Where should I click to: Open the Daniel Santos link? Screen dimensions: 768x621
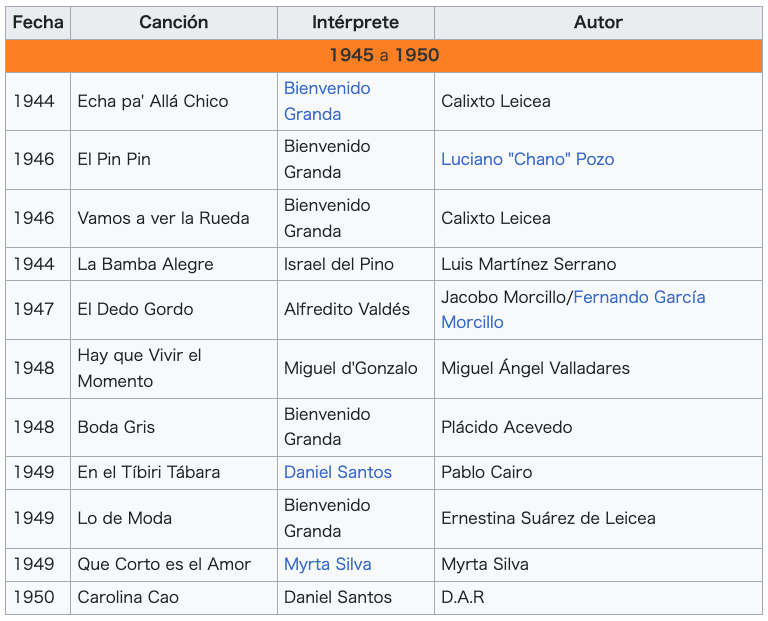(338, 473)
